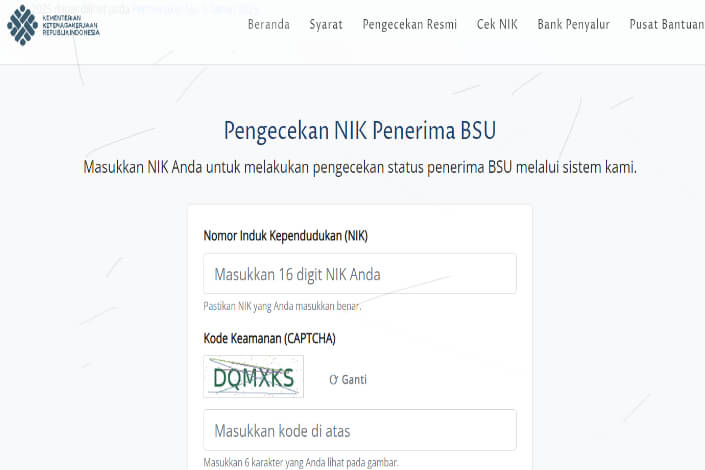Go to the Syarat page
This screenshot has width=705, height=470.
pyautogui.click(x=326, y=24)
